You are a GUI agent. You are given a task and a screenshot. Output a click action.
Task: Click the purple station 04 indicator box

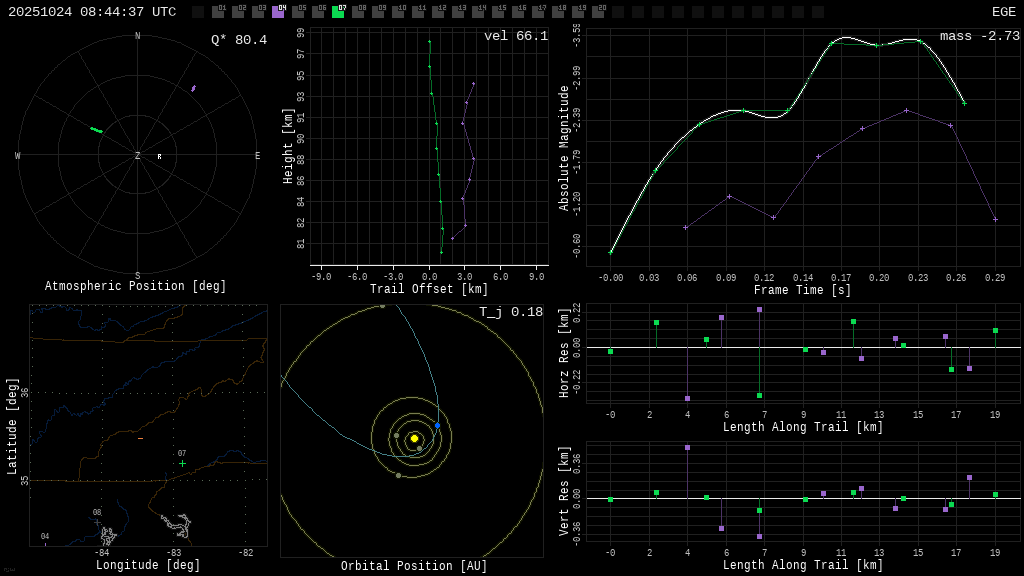[x=278, y=12]
